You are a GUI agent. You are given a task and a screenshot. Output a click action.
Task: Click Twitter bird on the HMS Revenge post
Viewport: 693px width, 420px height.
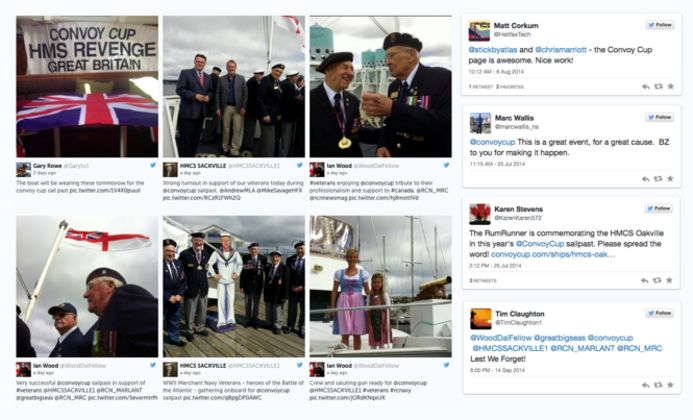point(153,165)
